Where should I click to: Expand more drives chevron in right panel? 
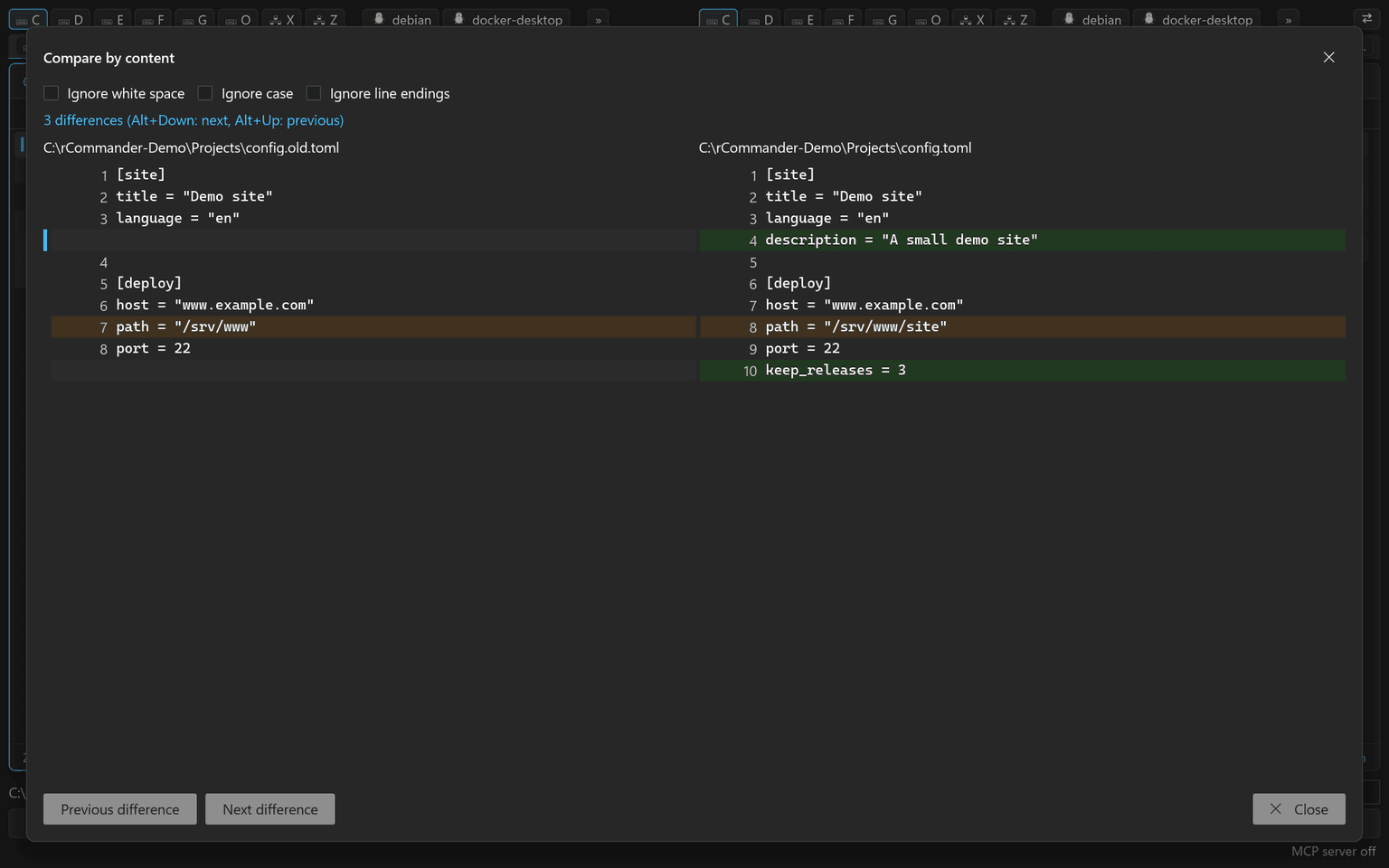tap(1289, 20)
